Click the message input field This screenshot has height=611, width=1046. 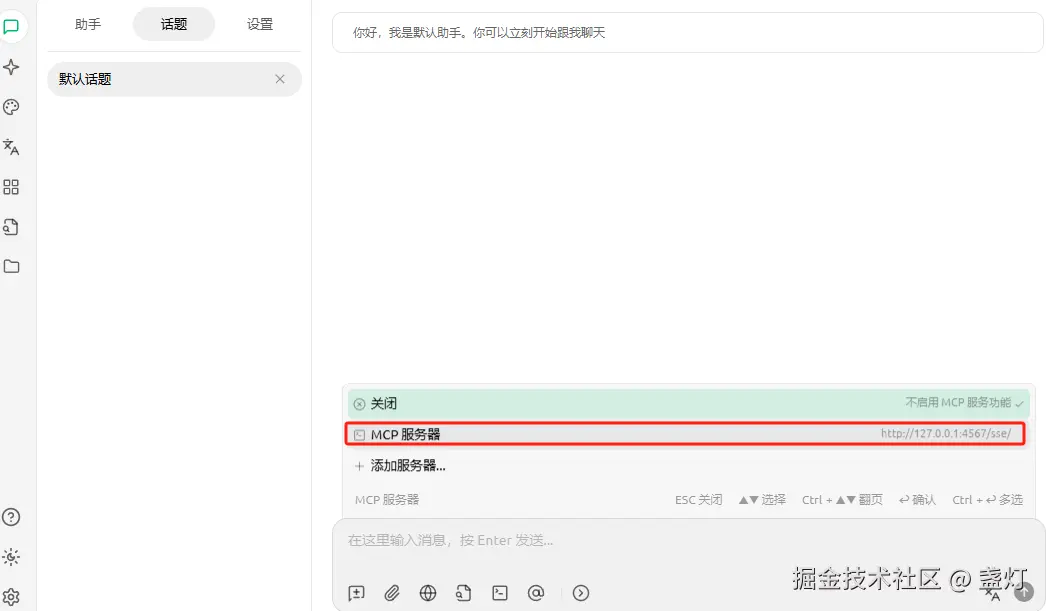[x=687, y=540]
